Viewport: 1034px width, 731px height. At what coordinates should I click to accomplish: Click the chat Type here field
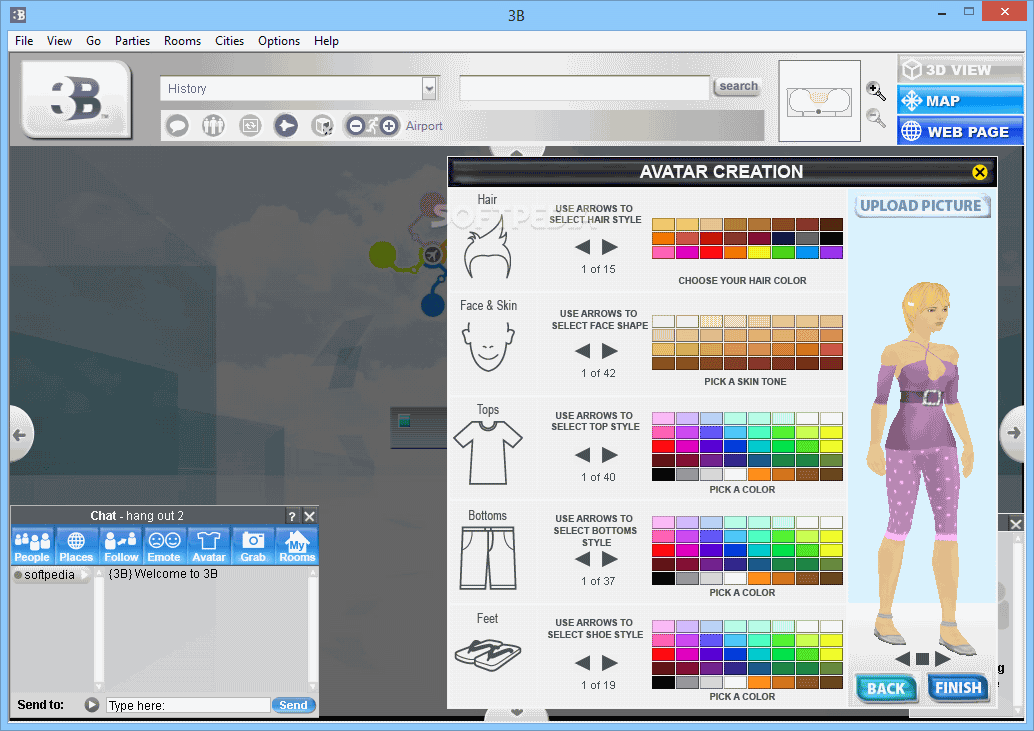tap(189, 705)
